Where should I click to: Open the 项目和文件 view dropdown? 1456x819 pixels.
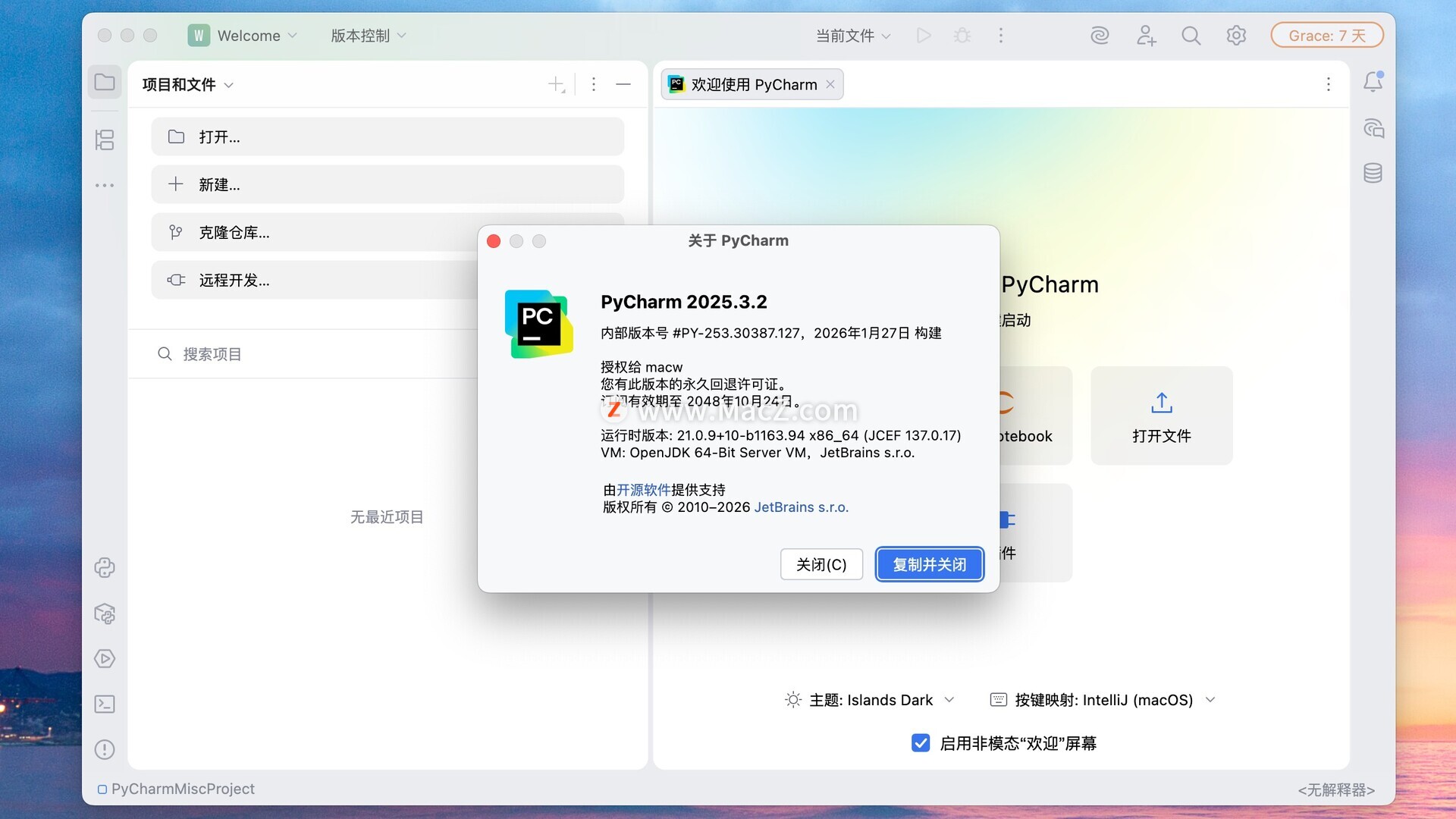[x=187, y=84]
